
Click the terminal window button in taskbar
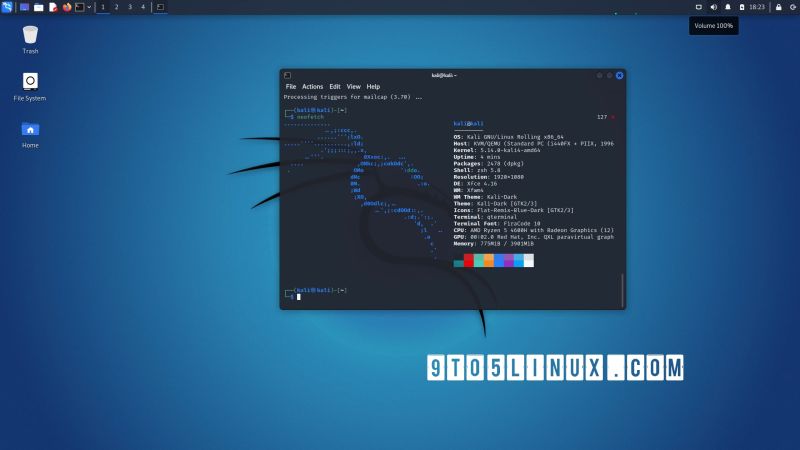point(160,7)
